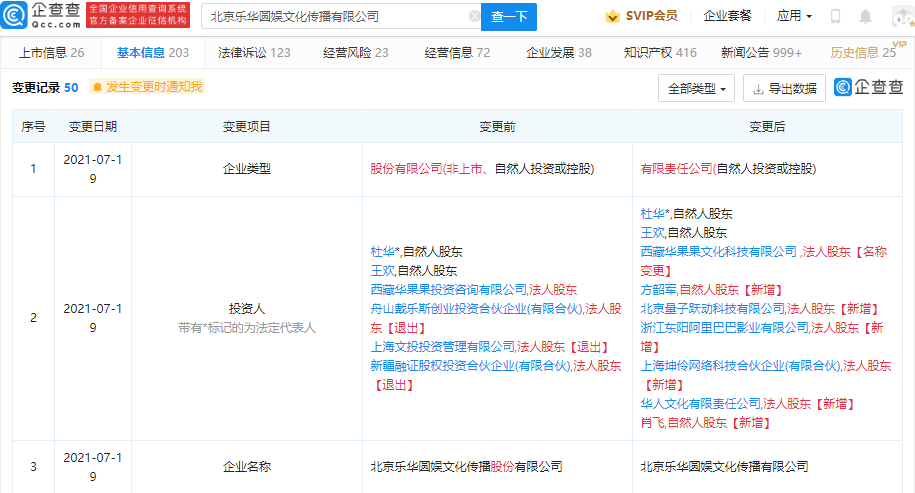The width and height of the screenshot is (915, 493).
Task: Click the 查一下 search button
Action: point(509,17)
